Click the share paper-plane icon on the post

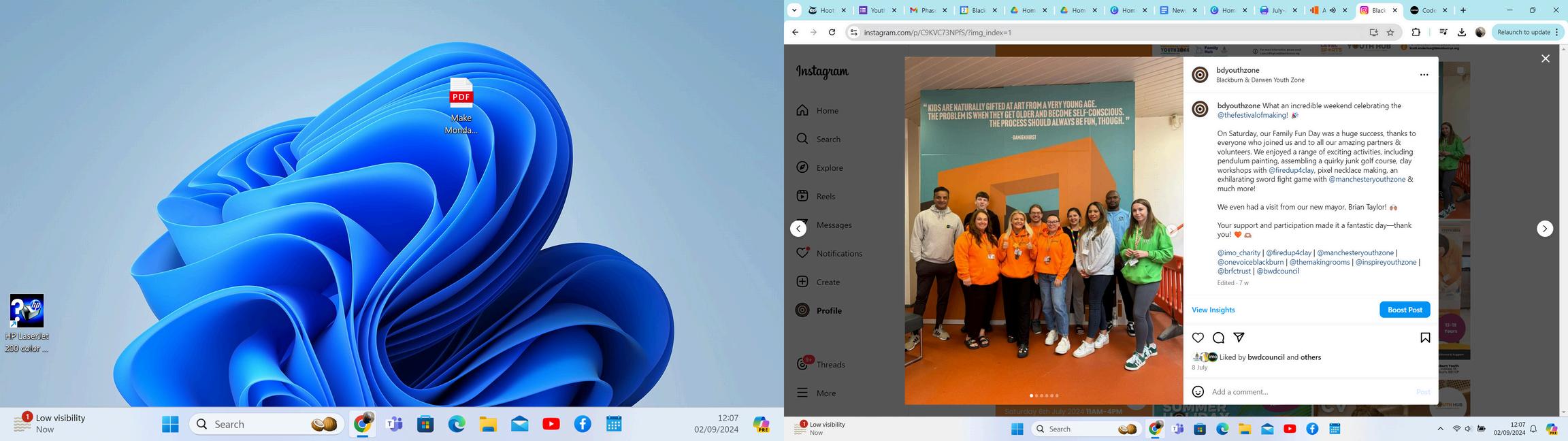(1239, 338)
